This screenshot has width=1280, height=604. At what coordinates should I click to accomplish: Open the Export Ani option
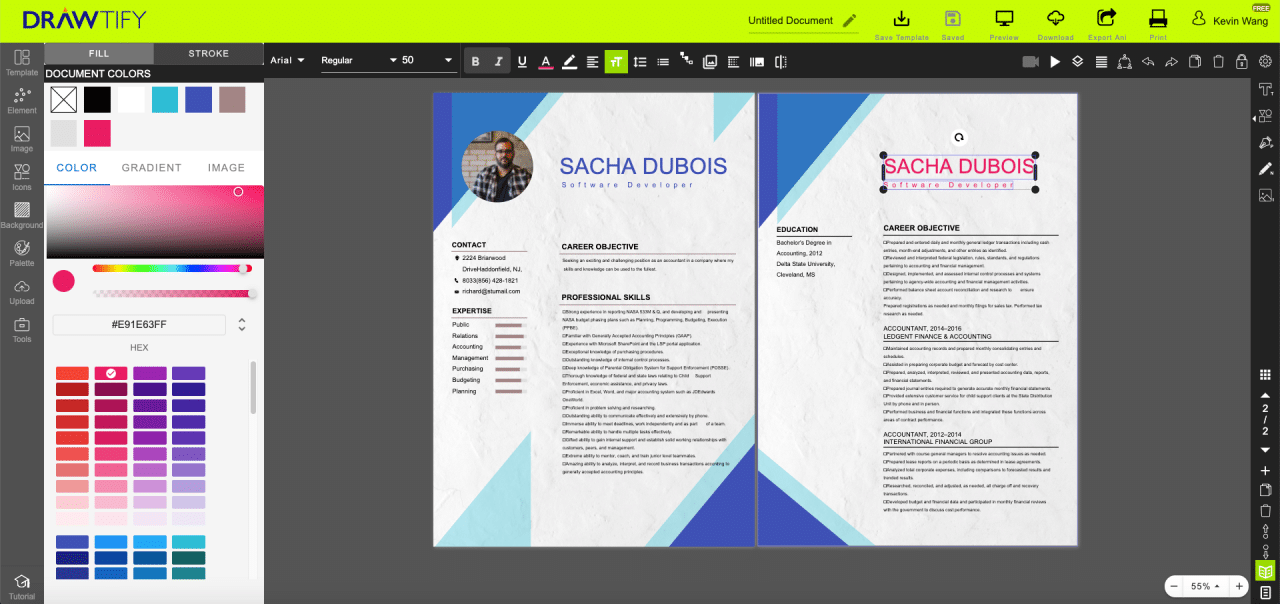tap(1106, 20)
